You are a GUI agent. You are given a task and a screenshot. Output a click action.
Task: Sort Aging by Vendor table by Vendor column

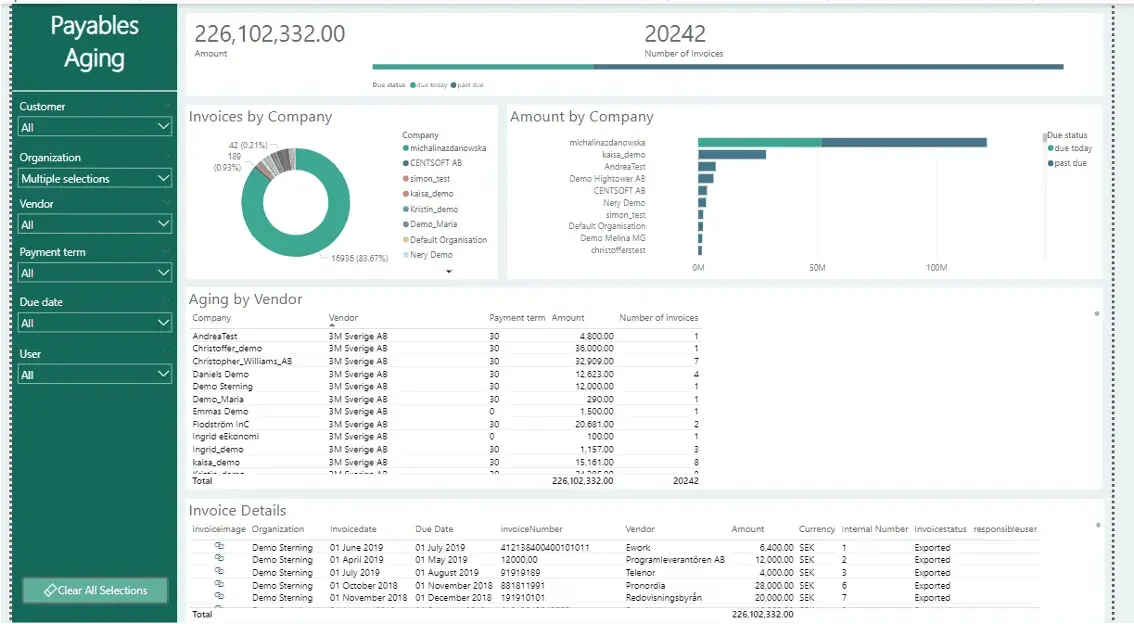[x=343, y=318]
